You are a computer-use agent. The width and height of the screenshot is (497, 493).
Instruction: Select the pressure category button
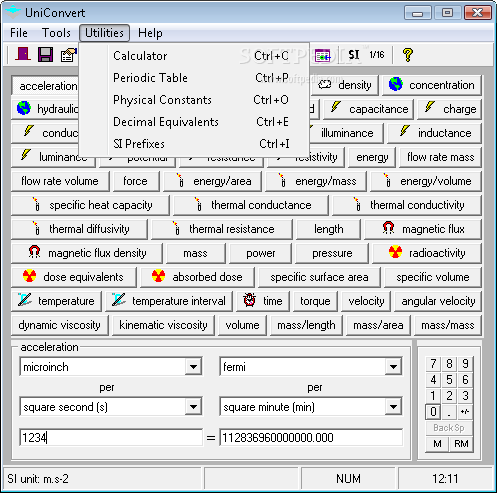(332, 253)
